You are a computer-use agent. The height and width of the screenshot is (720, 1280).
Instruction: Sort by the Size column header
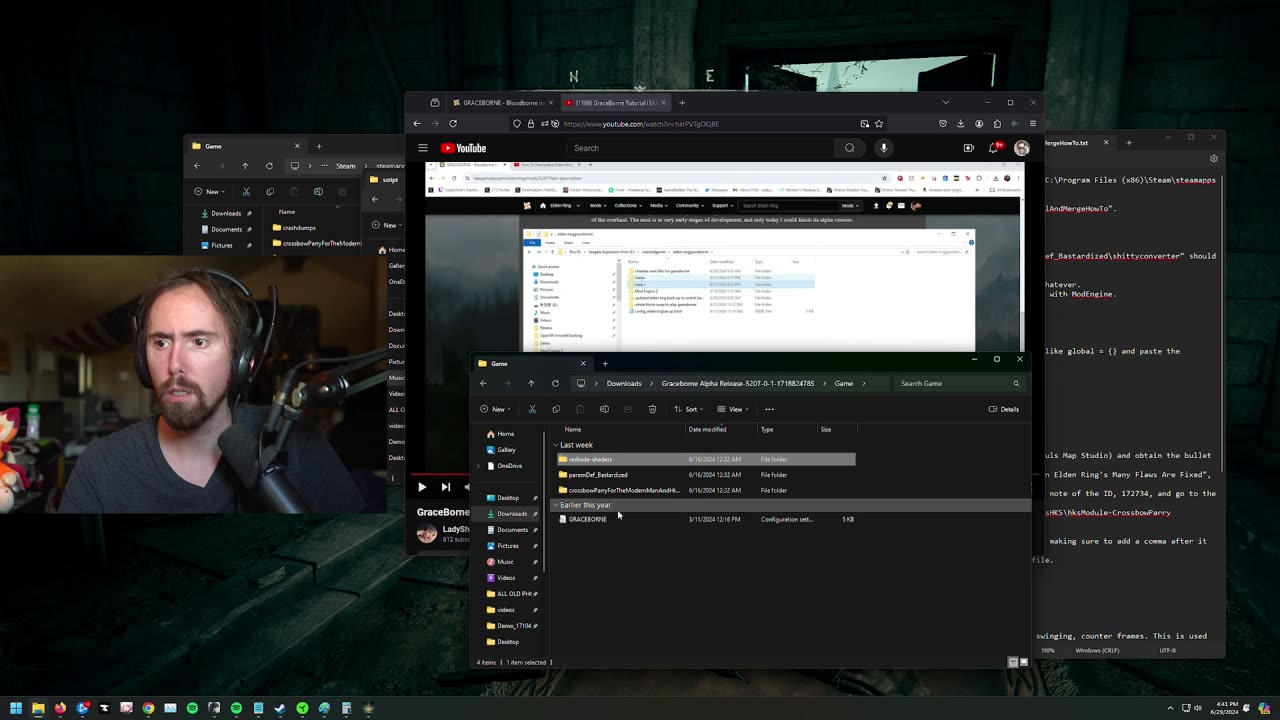pos(826,429)
